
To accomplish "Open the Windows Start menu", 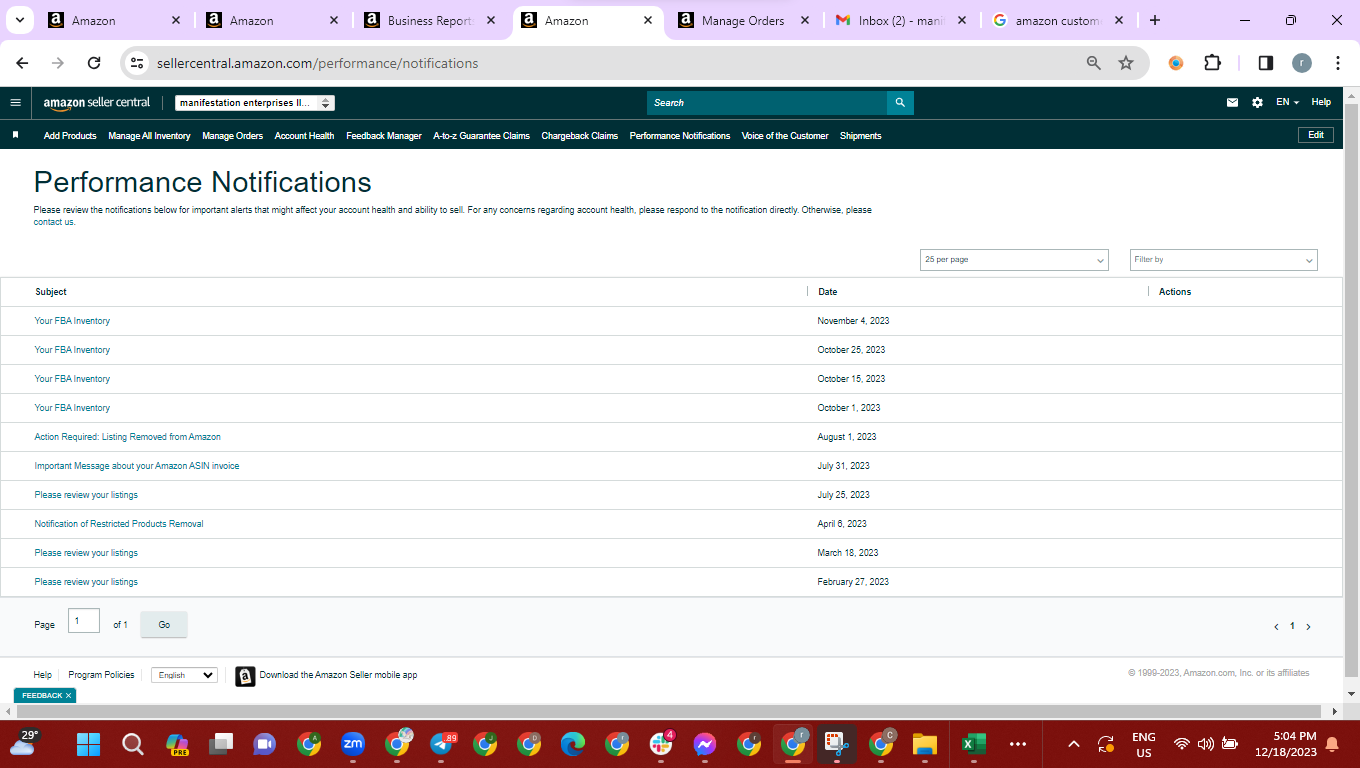I will coord(88,744).
